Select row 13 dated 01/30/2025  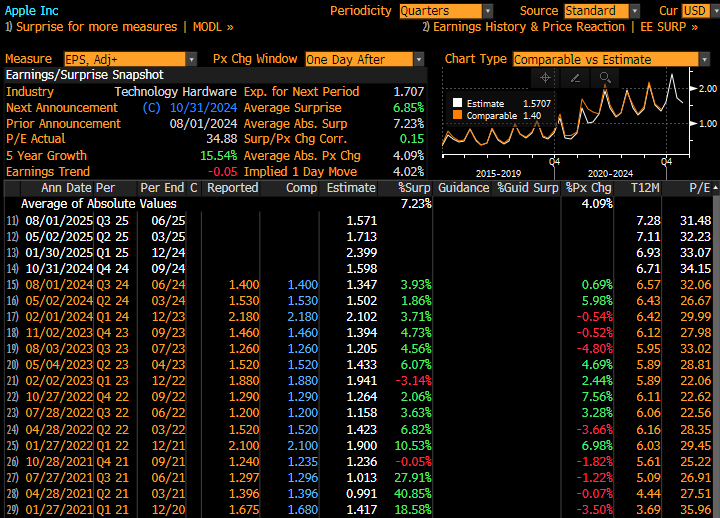(x=359, y=253)
